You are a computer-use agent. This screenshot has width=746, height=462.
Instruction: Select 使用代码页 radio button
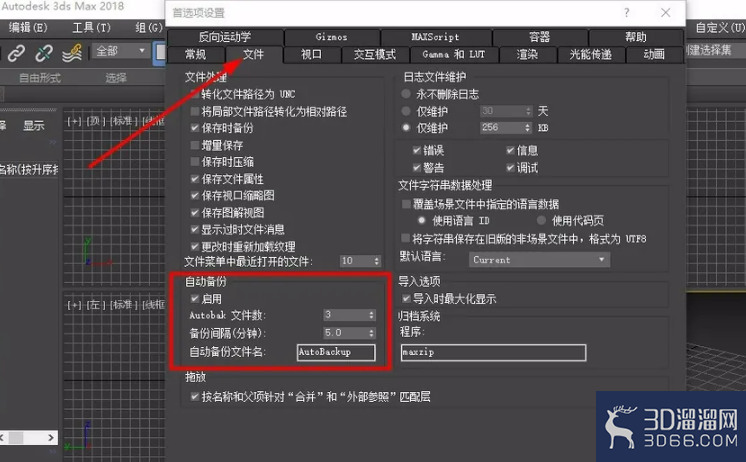pos(541,220)
